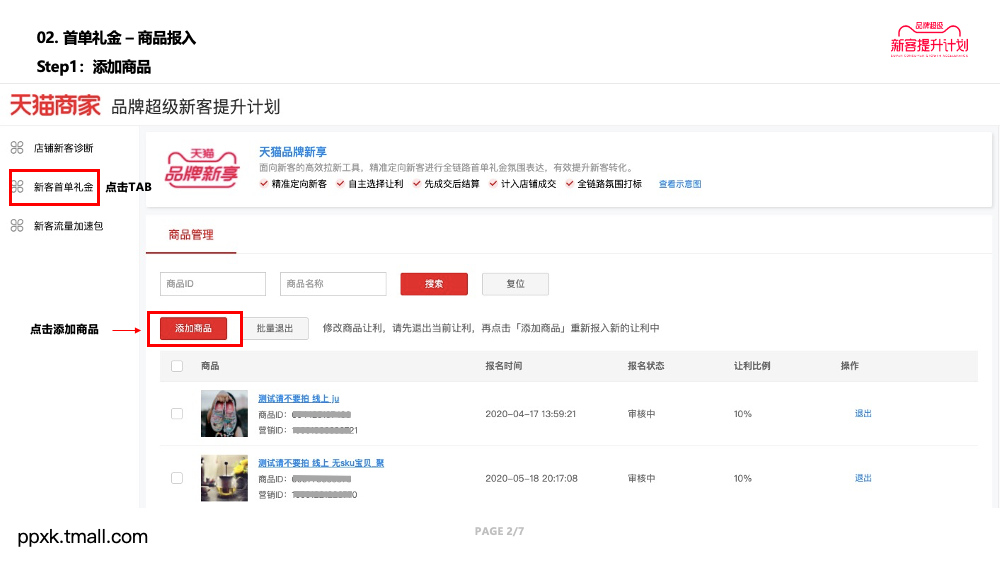Viewport: 1000px width, 563px height.
Task: Click the 新客提升计划 logo at top right
Action: pyautogui.click(x=929, y=40)
